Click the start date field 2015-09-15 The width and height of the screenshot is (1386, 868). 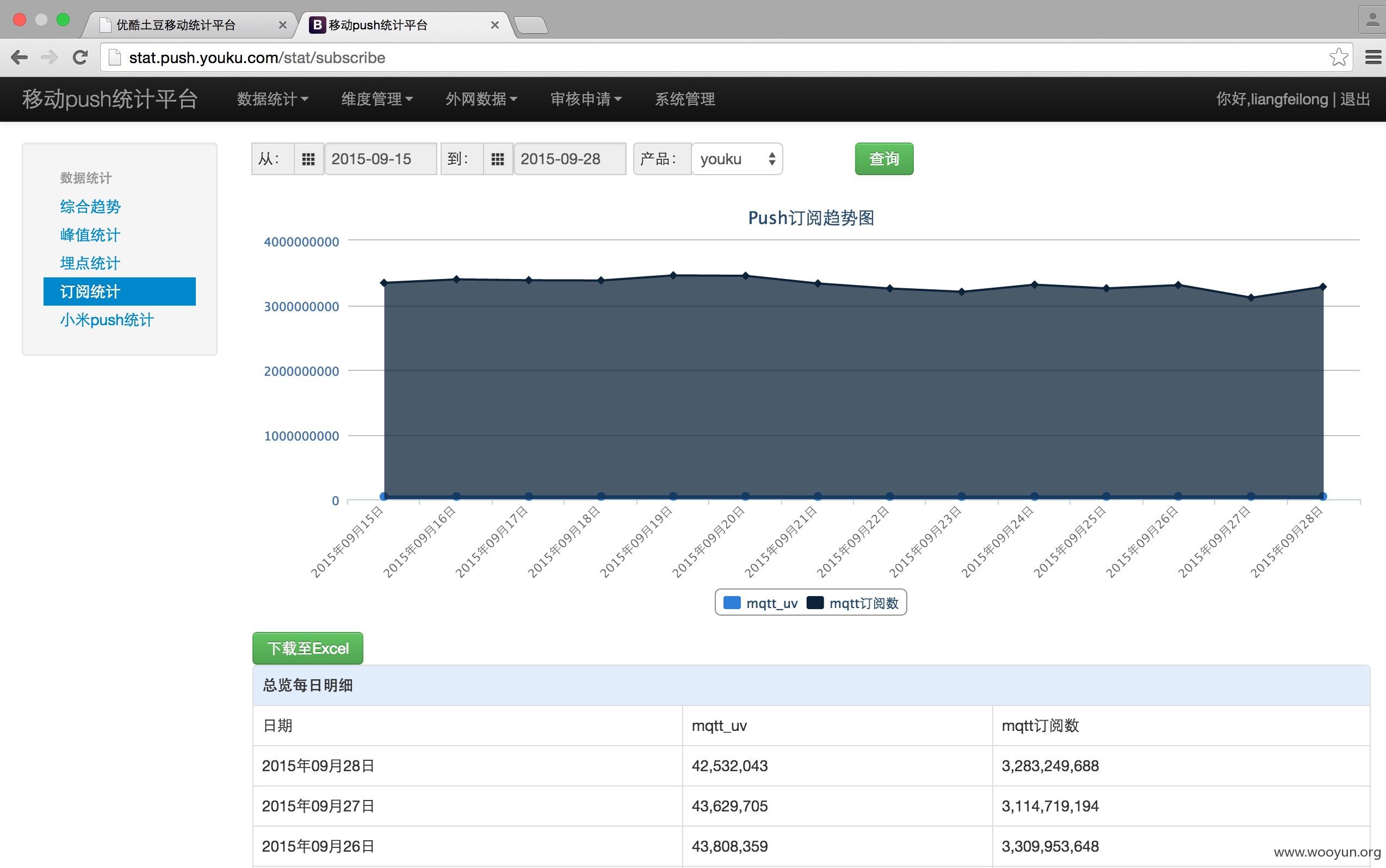pos(381,159)
